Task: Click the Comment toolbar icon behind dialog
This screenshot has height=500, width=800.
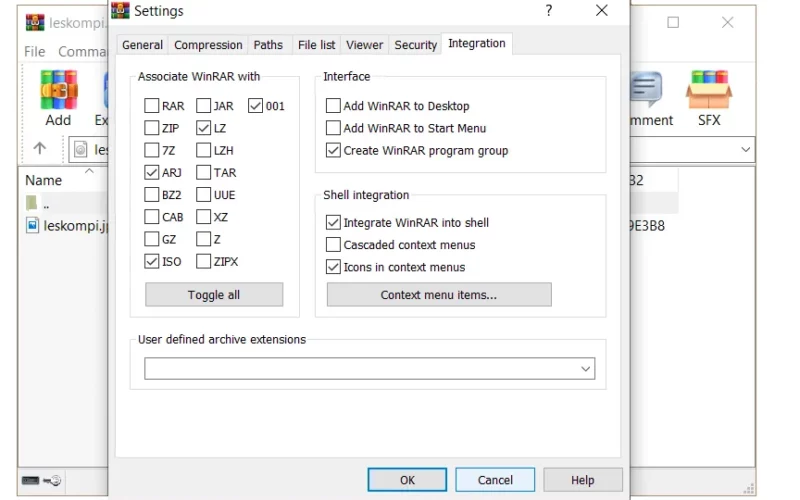Action: 646,90
